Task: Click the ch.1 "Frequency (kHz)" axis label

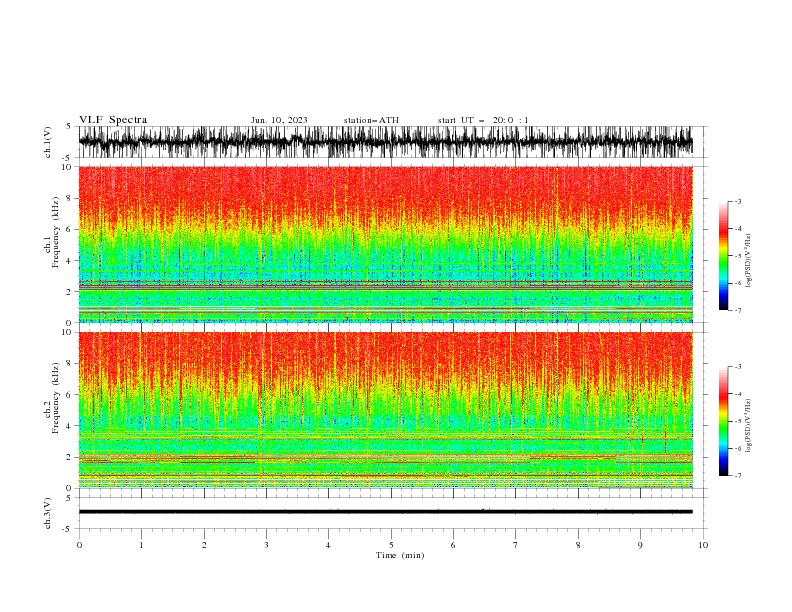Action: [x=55, y=233]
